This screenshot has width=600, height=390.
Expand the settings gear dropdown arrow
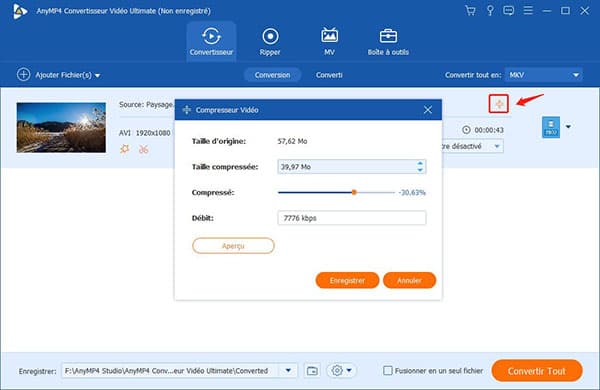(349, 370)
